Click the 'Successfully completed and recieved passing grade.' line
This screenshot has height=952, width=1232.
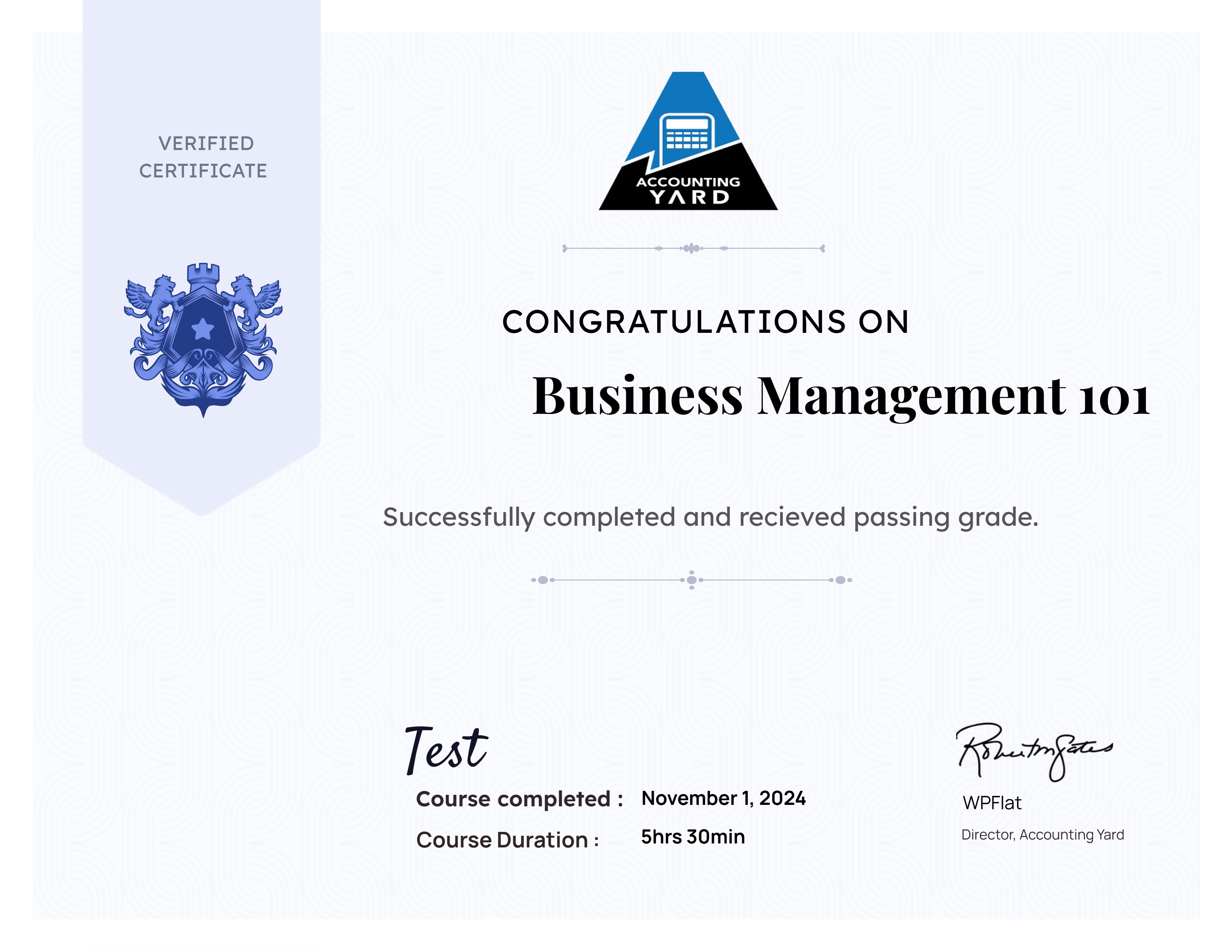click(711, 517)
